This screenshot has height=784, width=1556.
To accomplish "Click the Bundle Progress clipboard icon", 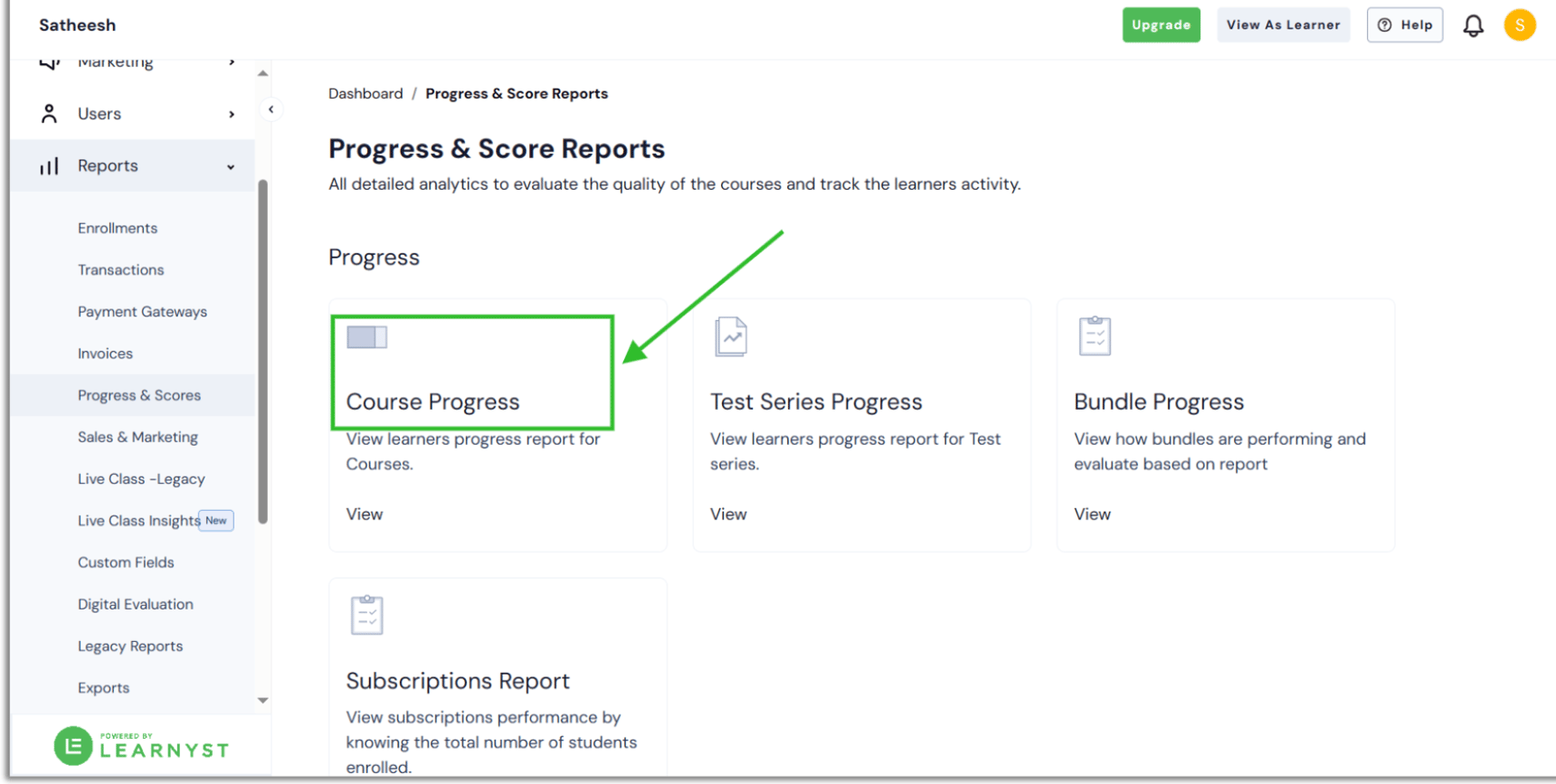I will [x=1094, y=337].
